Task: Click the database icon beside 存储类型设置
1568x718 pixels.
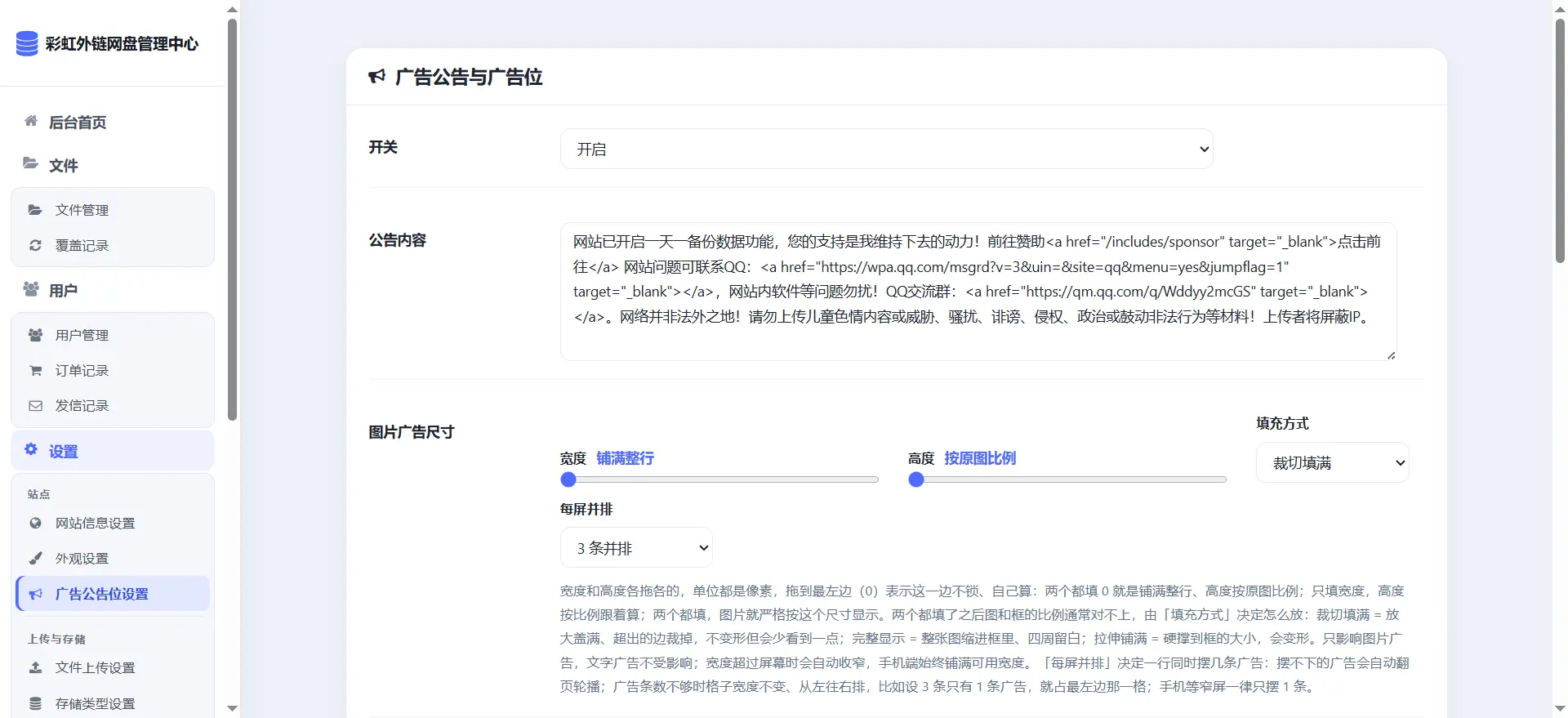Action: (35, 703)
